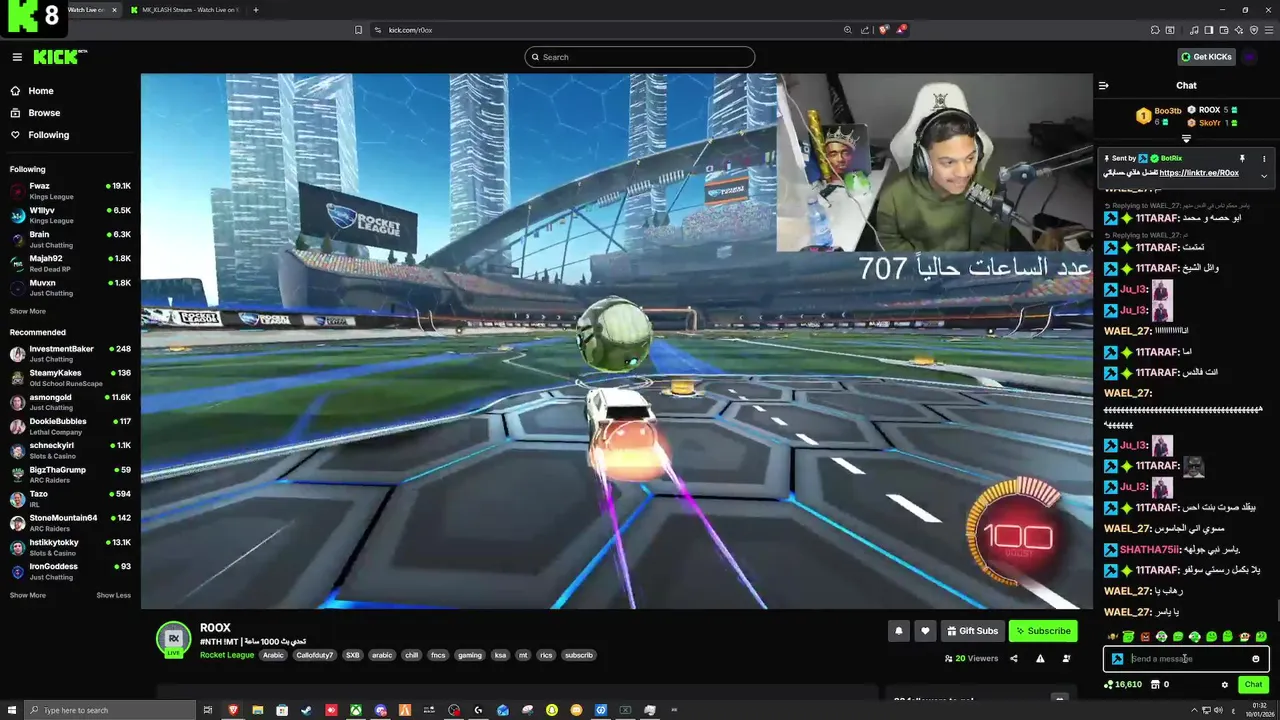Open Brave Shields icon

tap(883, 30)
